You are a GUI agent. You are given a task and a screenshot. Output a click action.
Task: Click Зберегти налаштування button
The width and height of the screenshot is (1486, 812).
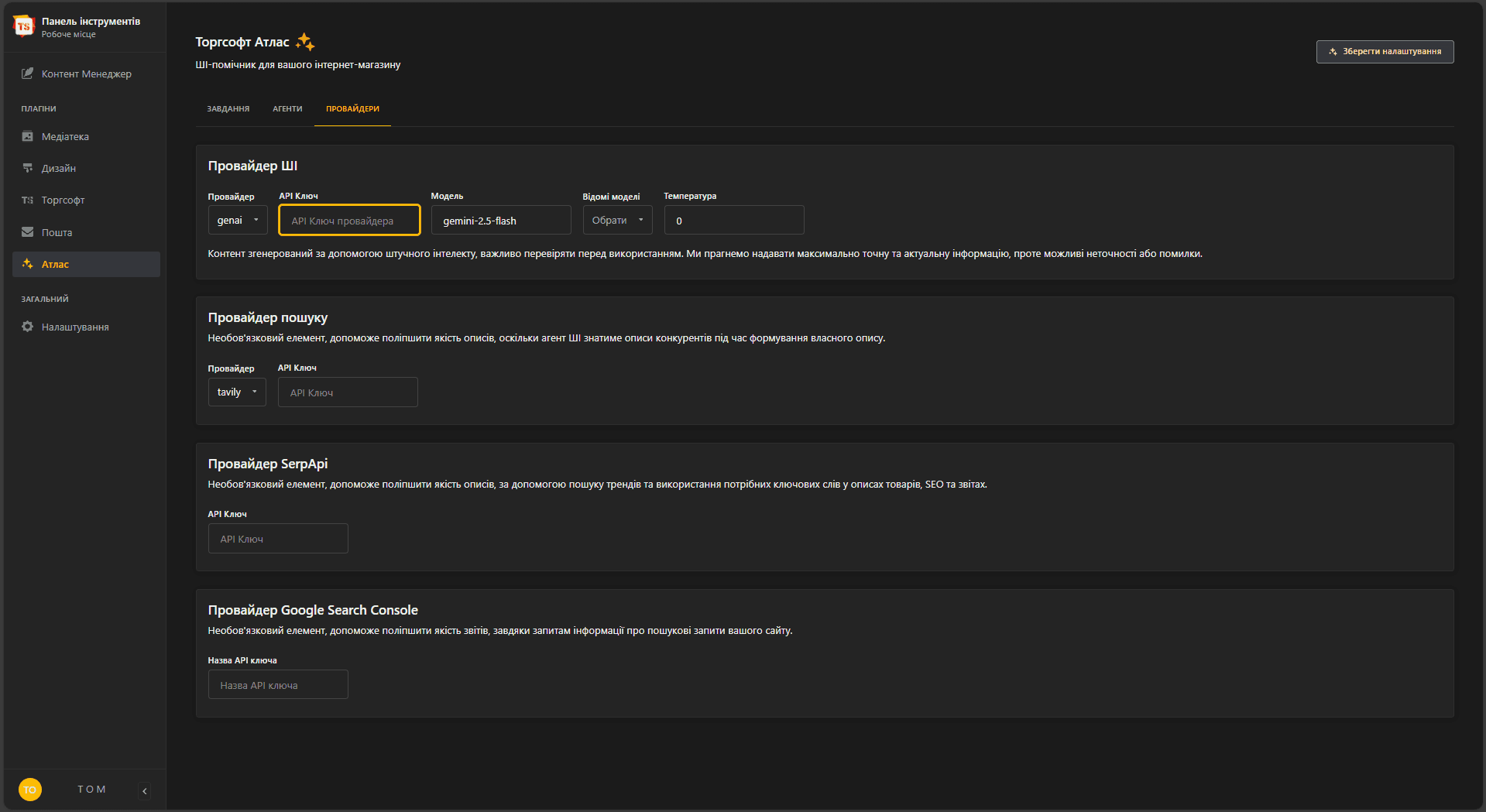[x=1385, y=52]
